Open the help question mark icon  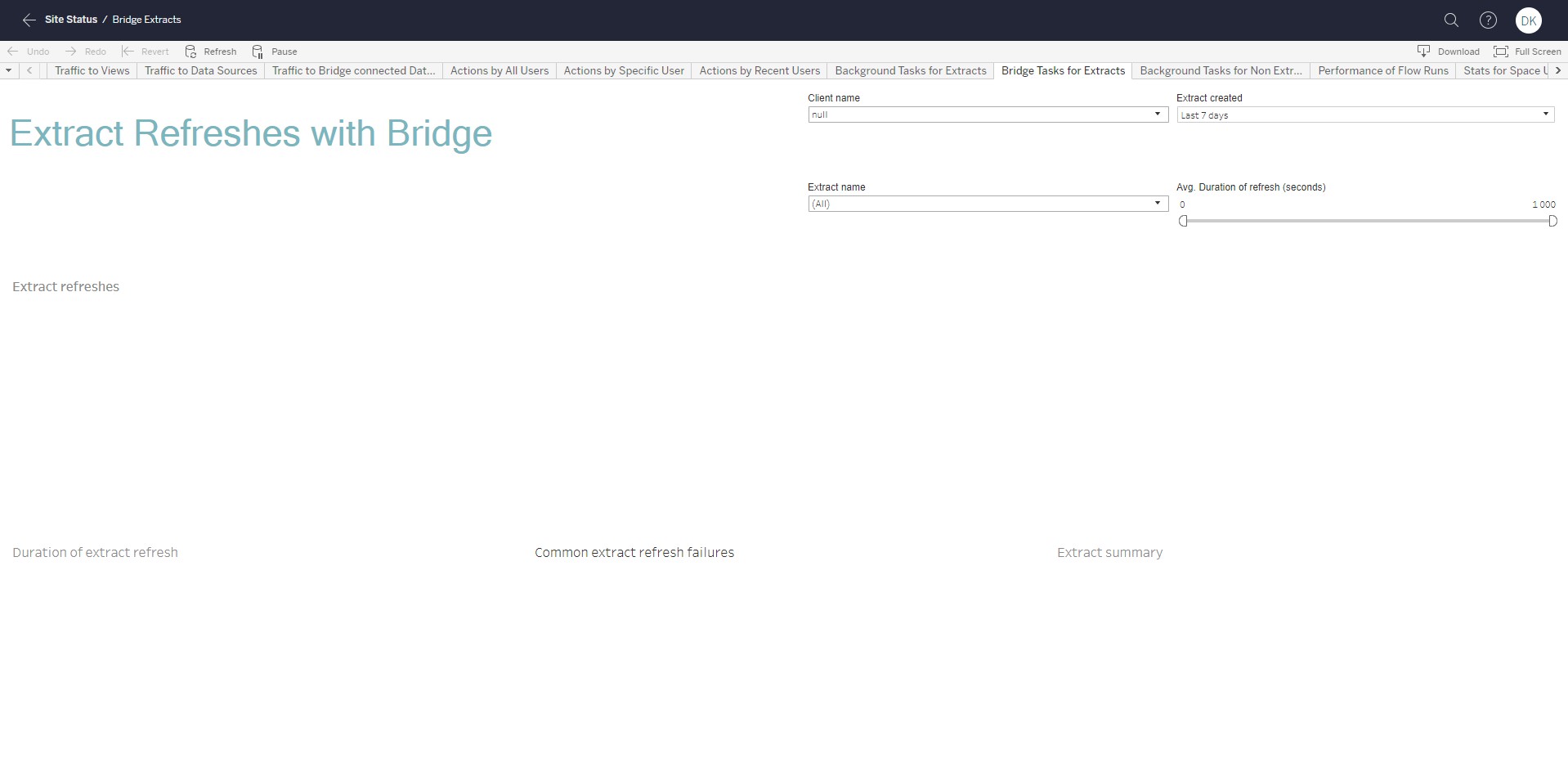click(1488, 20)
